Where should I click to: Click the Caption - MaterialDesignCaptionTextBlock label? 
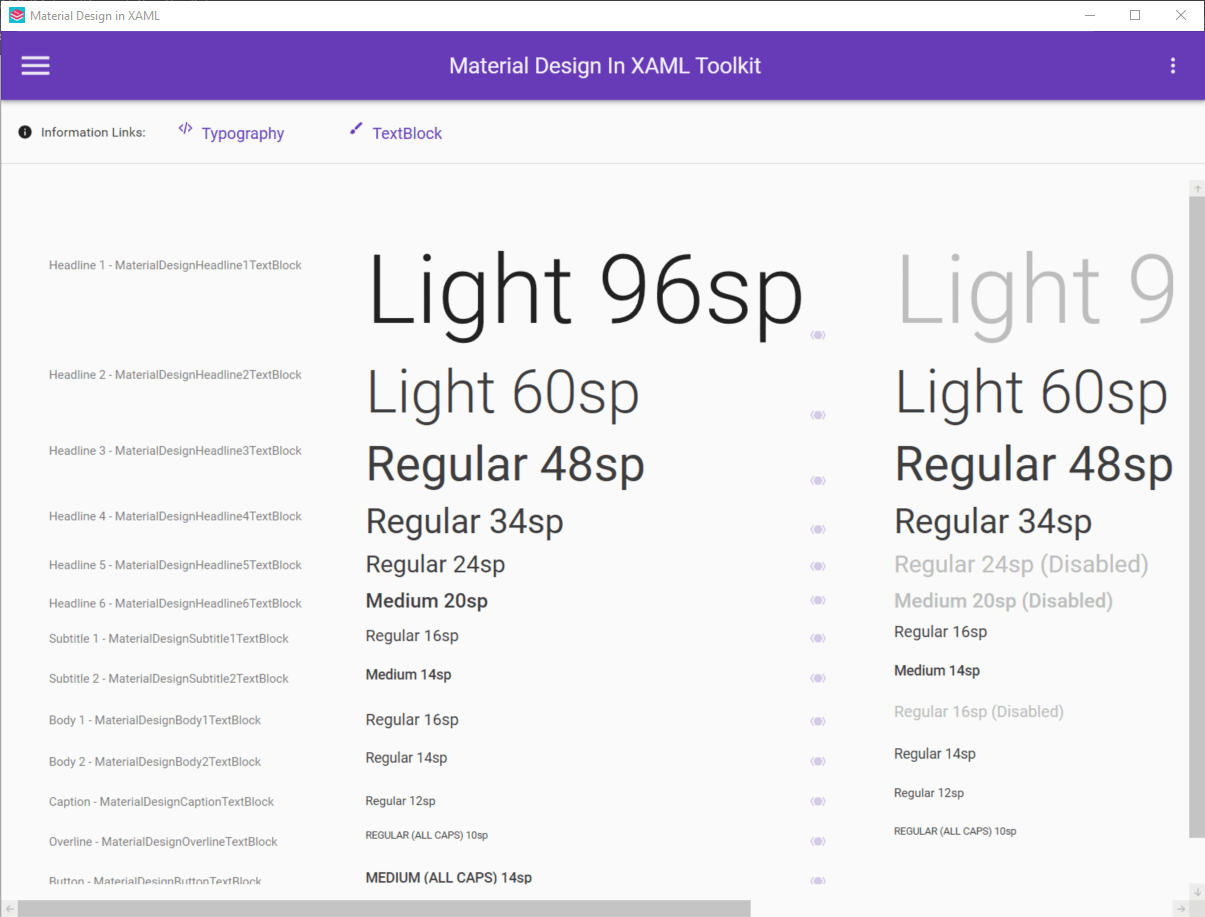pyautogui.click(x=161, y=801)
